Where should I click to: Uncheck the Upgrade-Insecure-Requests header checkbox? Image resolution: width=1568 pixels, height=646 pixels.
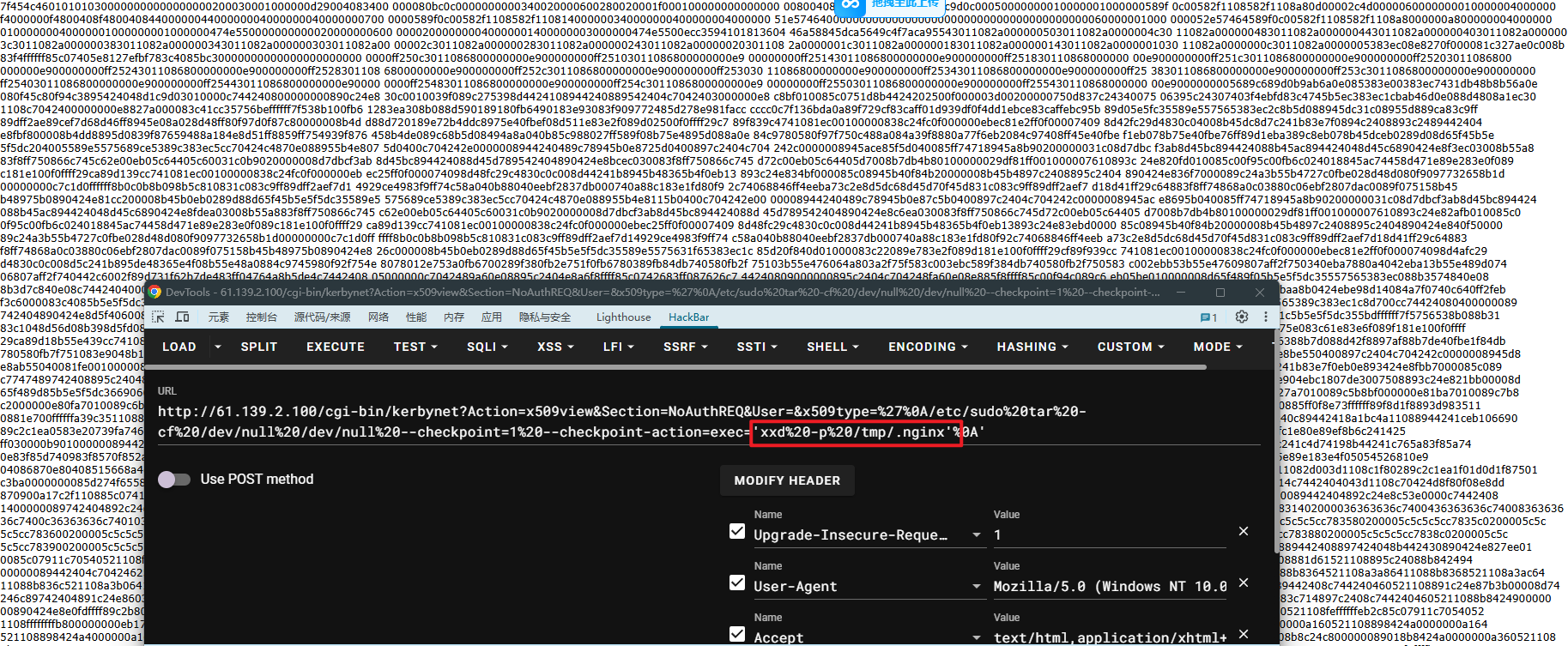pyautogui.click(x=737, y=531)
